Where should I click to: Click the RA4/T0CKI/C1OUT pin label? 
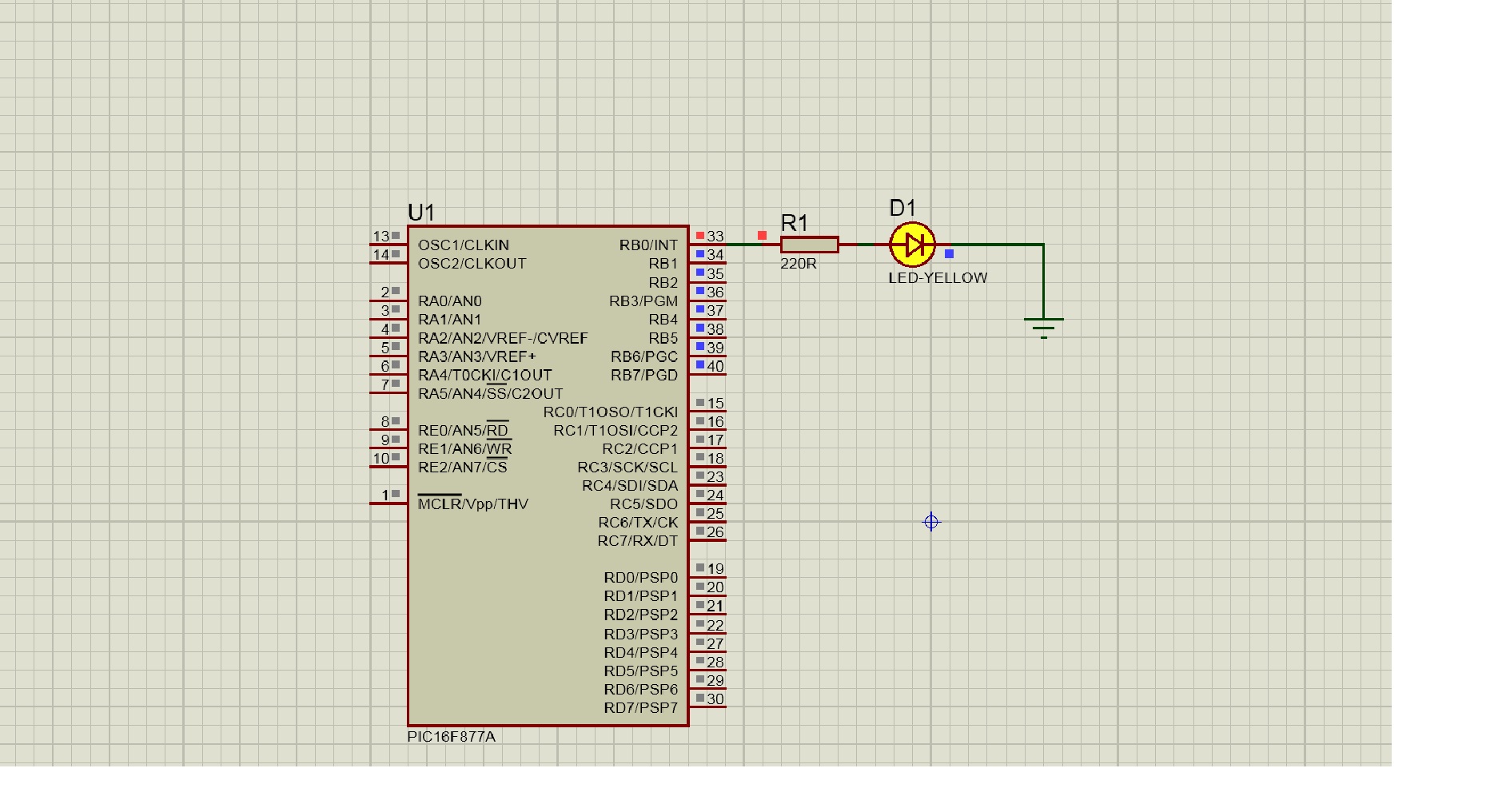485,375
